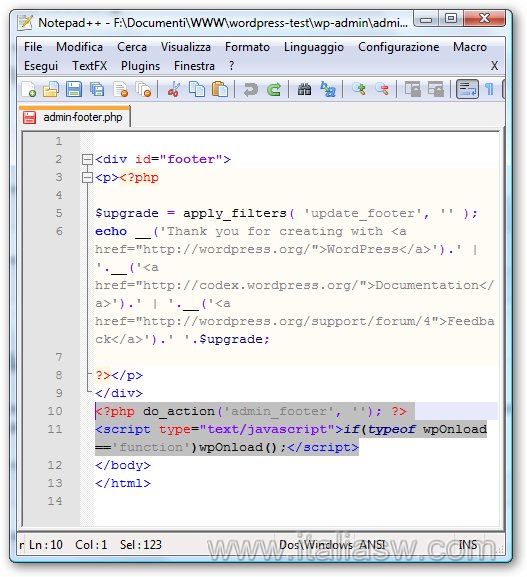Zoom out of the editor

[382, 89]
